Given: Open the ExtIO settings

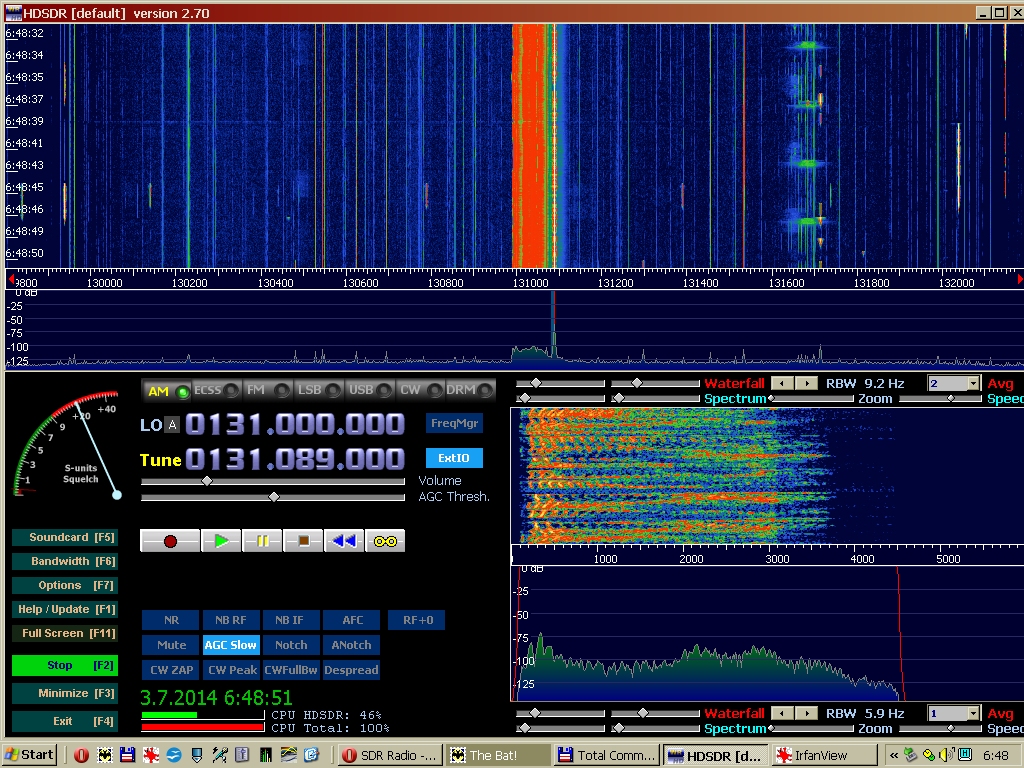Looking at the screenshot, I should (455, 458).
